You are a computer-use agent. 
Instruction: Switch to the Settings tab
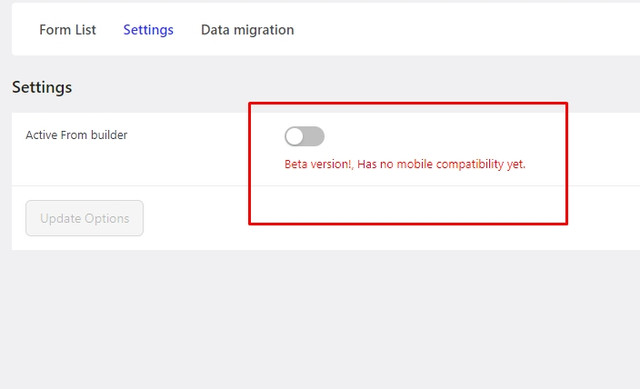pos(148,30)
